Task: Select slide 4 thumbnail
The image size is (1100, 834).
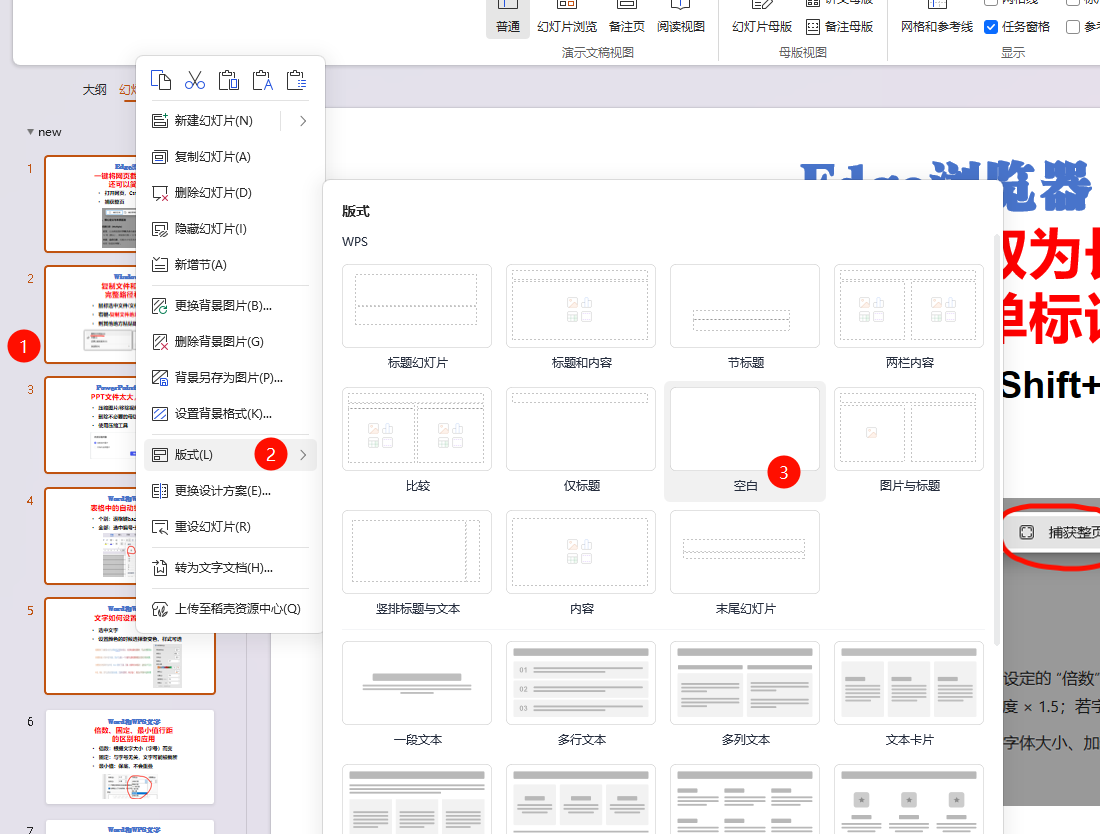Action: pos(90,536)
